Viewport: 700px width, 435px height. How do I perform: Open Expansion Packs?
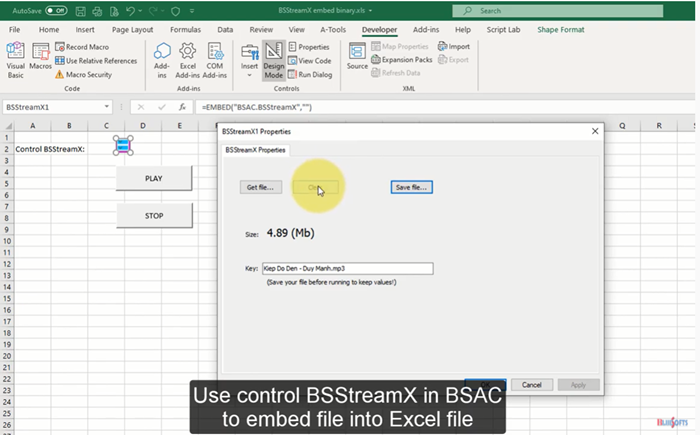tap(402, 59)
